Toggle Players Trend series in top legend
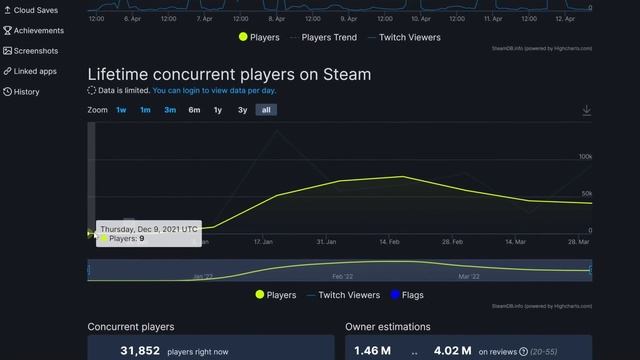640x360 pixels. point(323,37)
